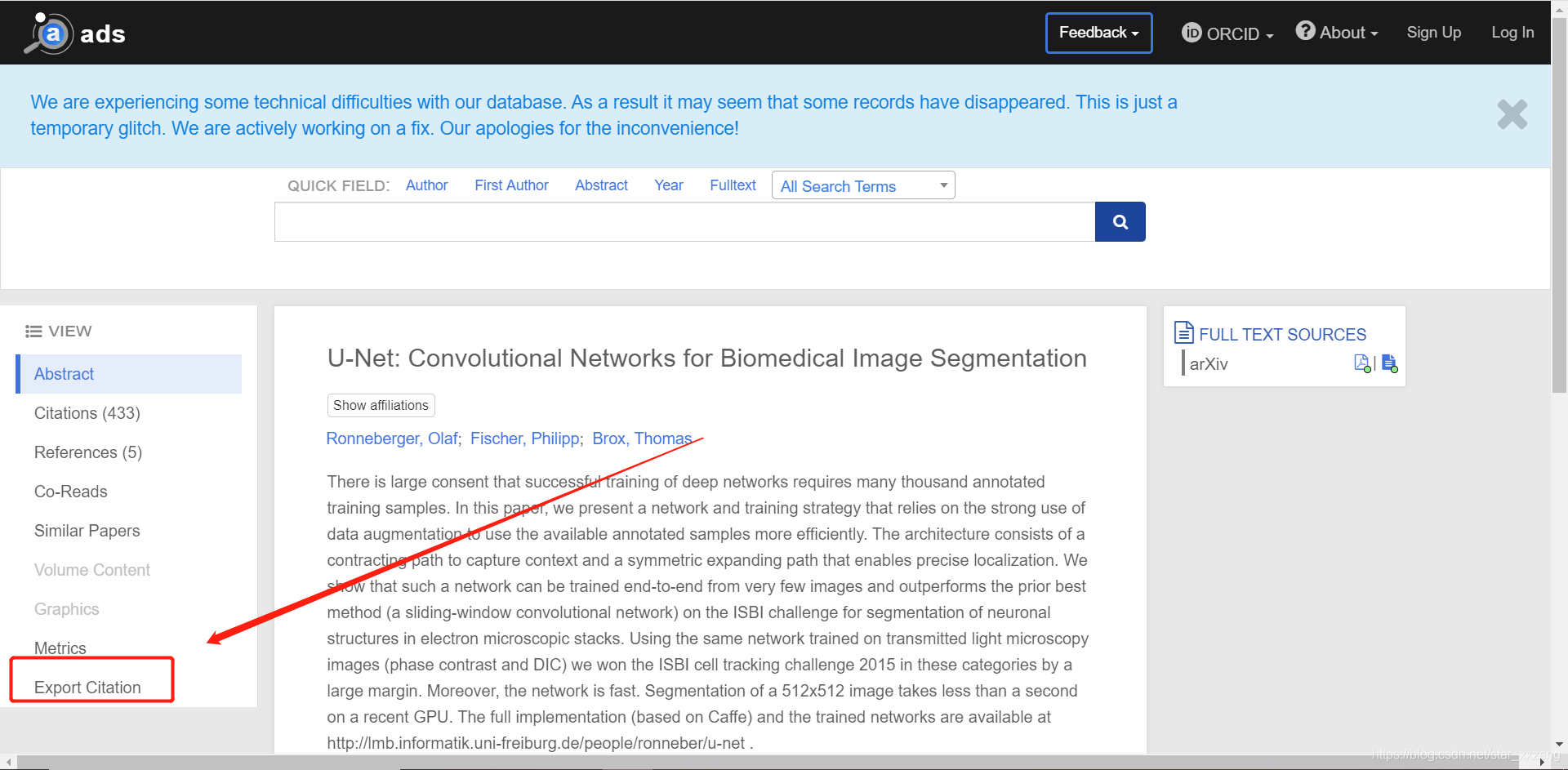Go to Log In page
Image resolution: width=1568 pixels, height=770 pixels.
(x=1512, y=33)
